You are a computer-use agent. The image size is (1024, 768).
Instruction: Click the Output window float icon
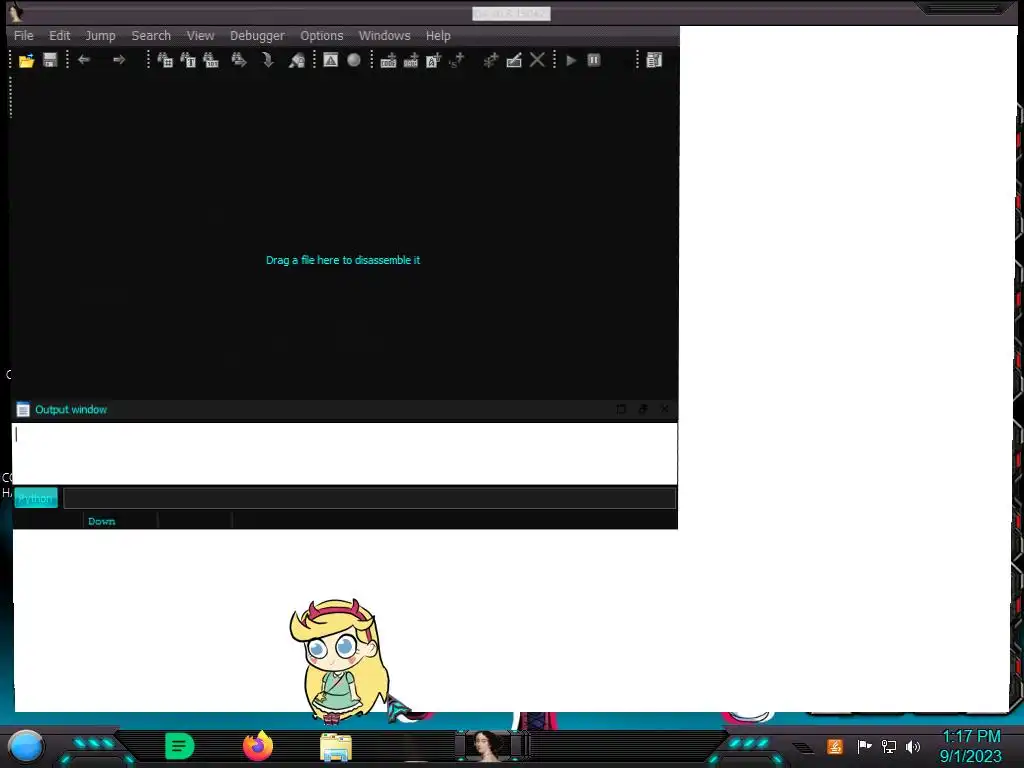tap(643, 409)
